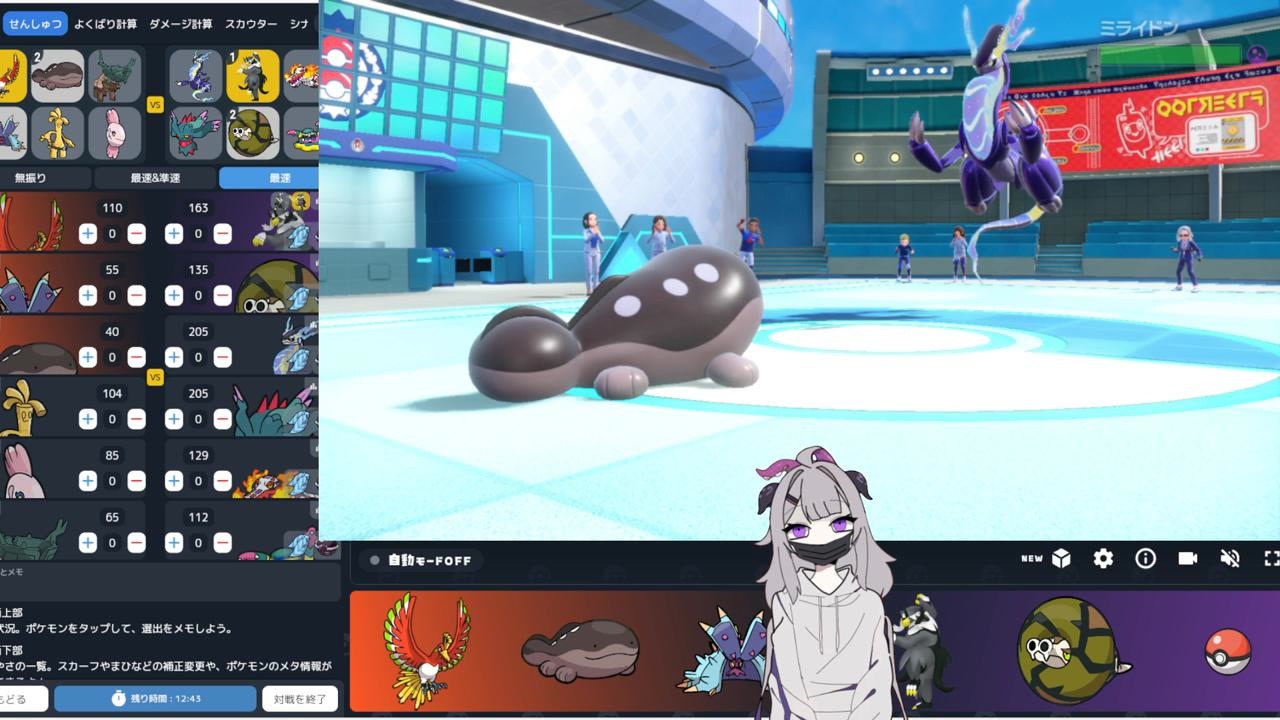Image resolution: width=1280 pixels, height=720 pixels.
Task: Click the minus button under speed 129
Action: (223, 481)
